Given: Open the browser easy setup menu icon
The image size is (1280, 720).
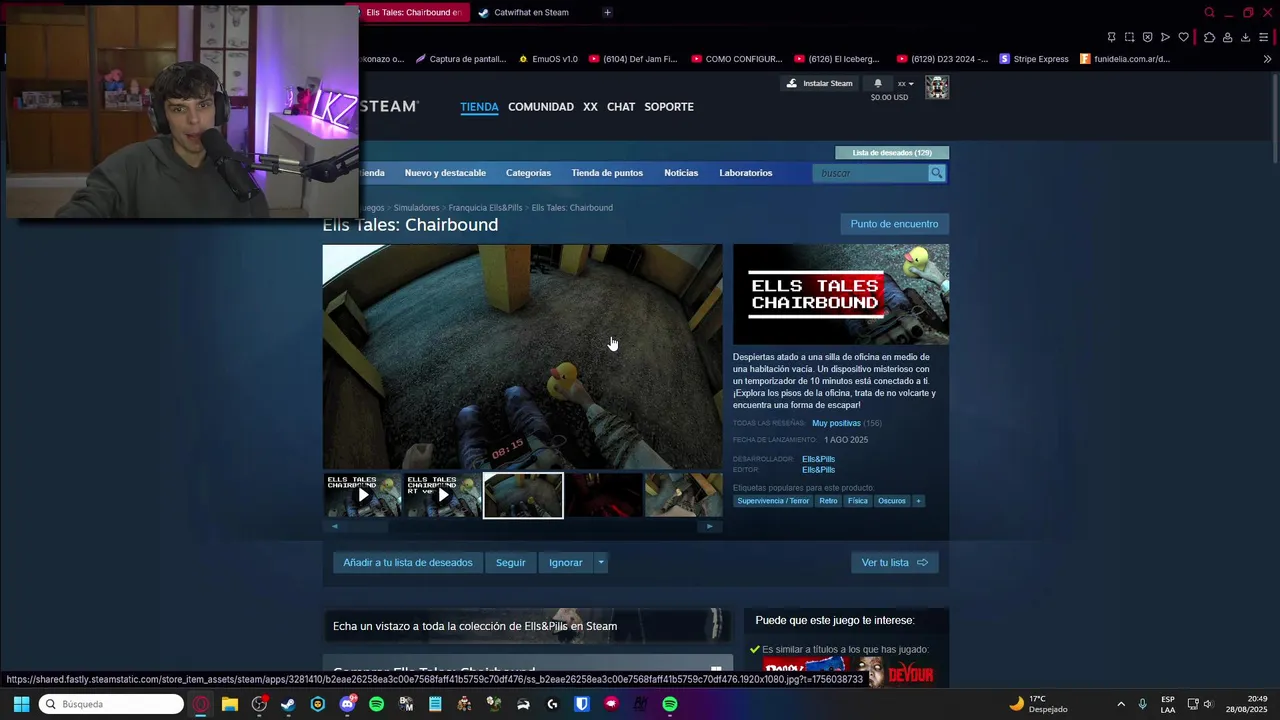Looking at the screenshot, I should pyautogui.click(x=1265, y=37).
